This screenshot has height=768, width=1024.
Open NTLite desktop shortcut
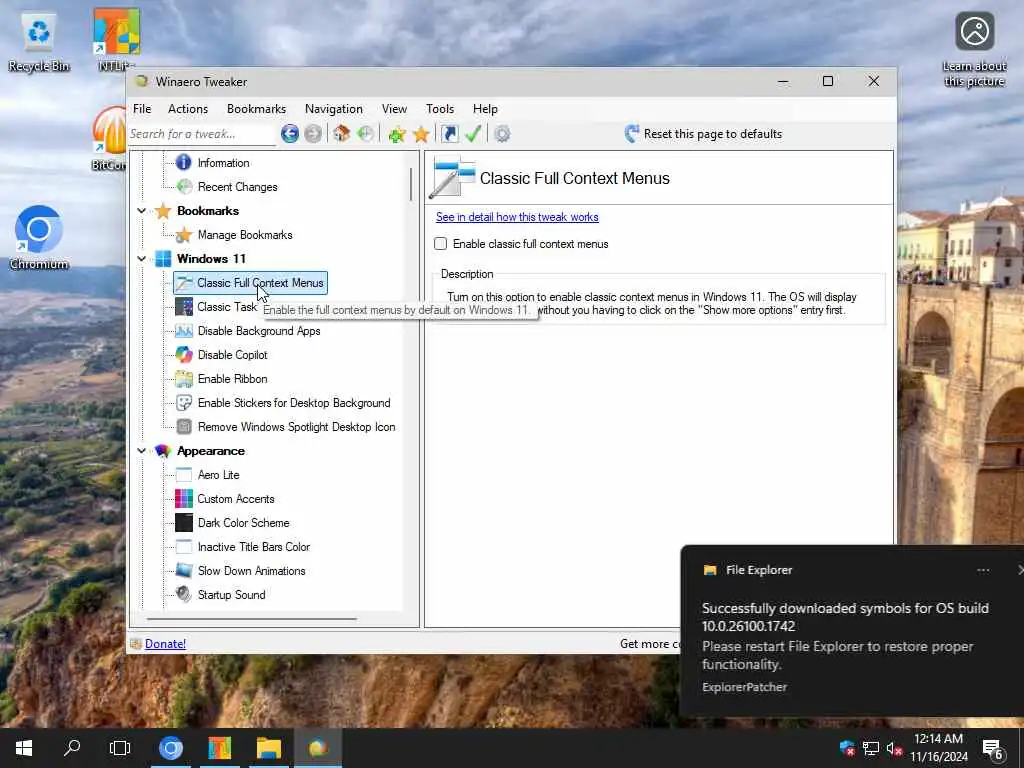(116, 40)
